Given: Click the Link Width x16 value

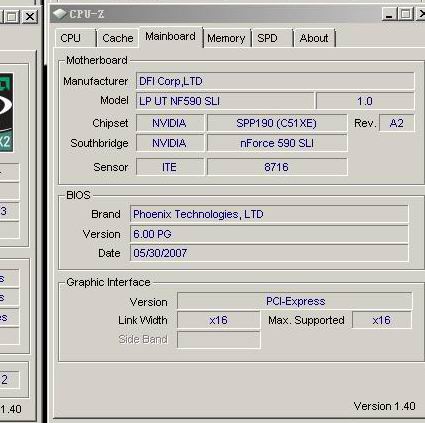Looking at the screenshot, I should pos(218,320).
